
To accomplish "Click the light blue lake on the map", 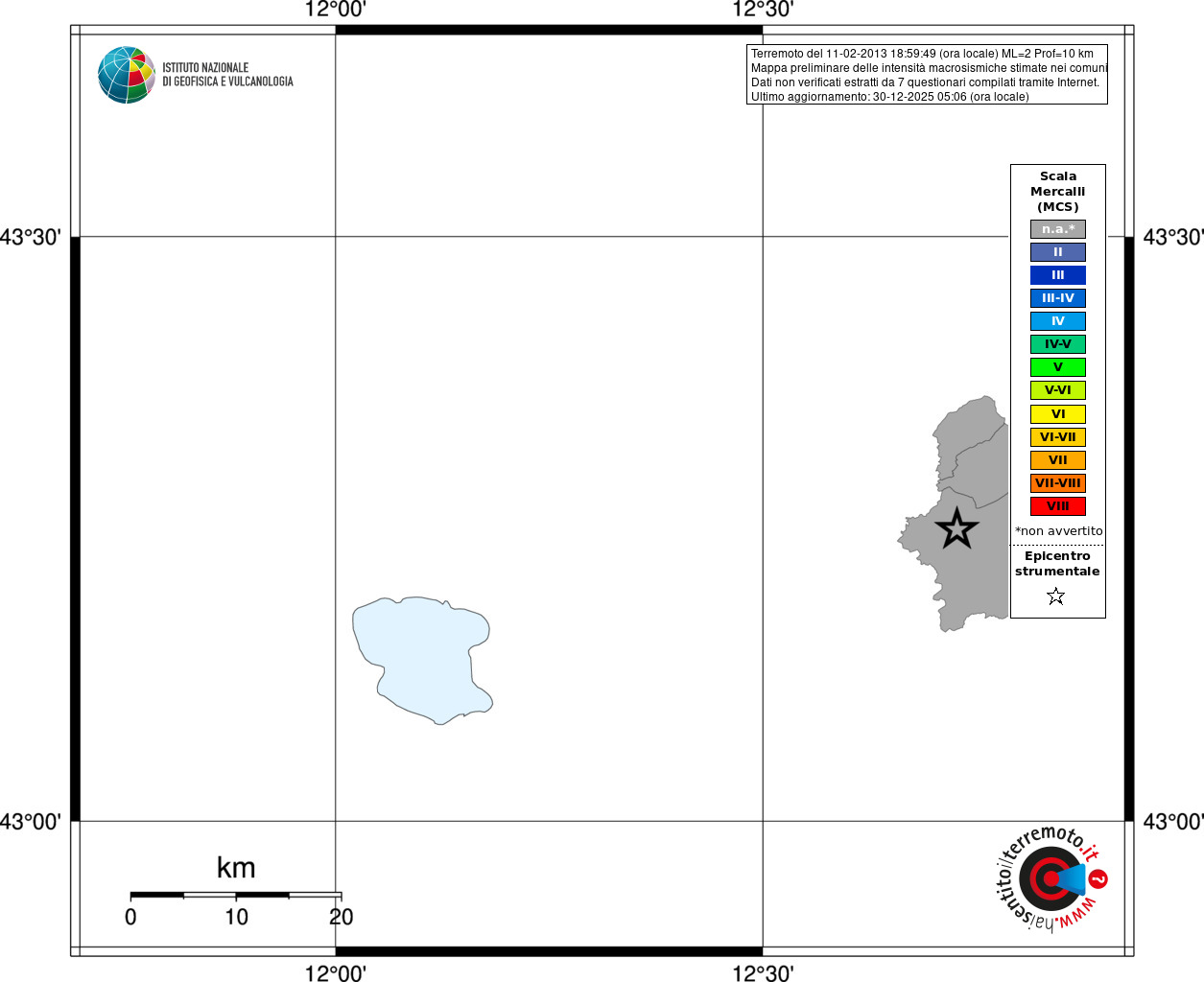I will [422, 660].
